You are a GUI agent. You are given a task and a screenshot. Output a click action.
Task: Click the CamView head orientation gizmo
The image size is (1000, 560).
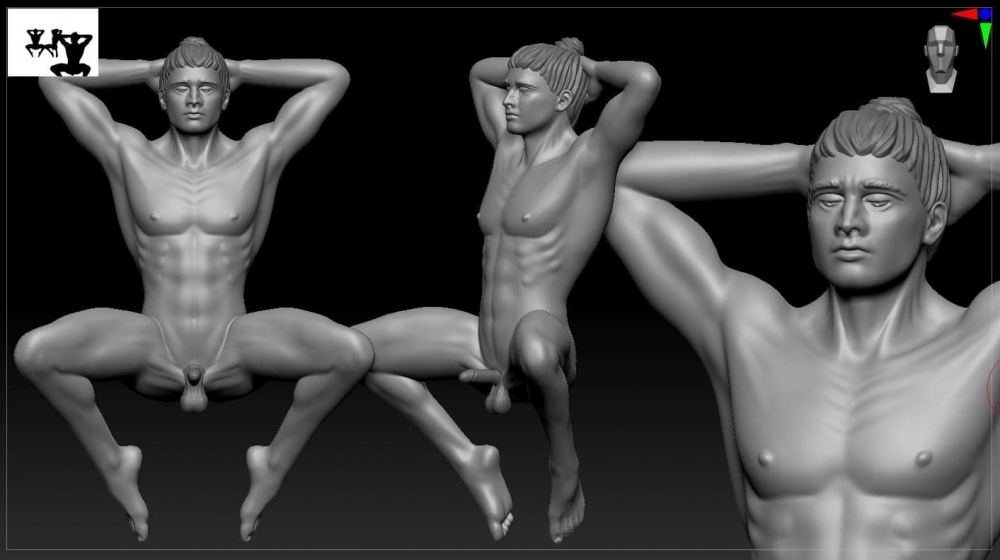pos(940,58)
